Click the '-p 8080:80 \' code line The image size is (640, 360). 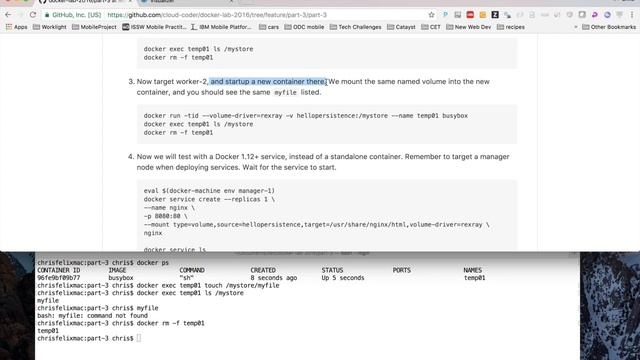tap(165, 216)
